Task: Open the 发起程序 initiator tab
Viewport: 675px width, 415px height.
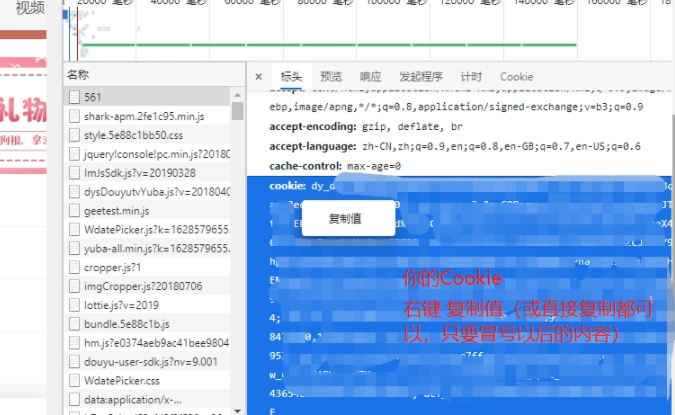Action: pyautogui.click(x=421, y=77)
